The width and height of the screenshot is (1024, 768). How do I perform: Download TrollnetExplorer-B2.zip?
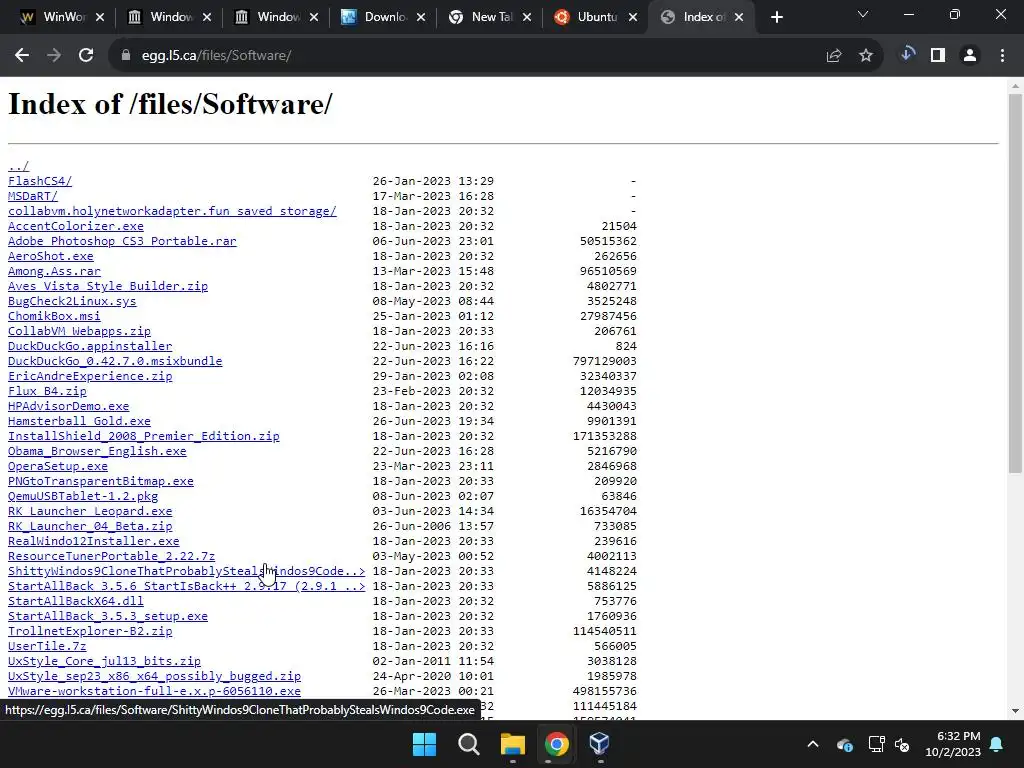pos(90,632)
